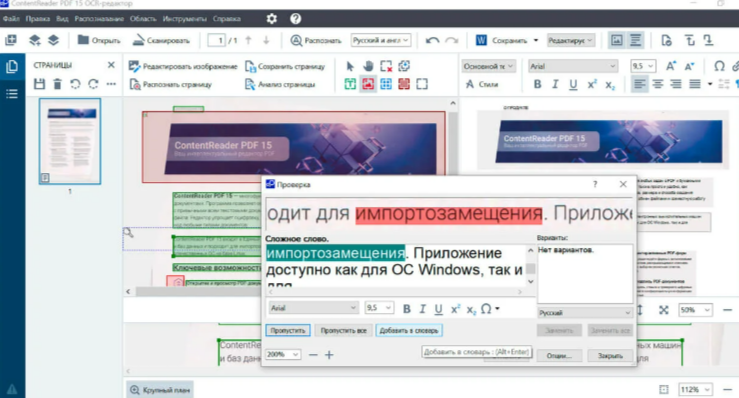Click Save page (Сохранить страницу)
This screenshot has height=398, width=739.
pyautogui.click(x=285, y=66)
